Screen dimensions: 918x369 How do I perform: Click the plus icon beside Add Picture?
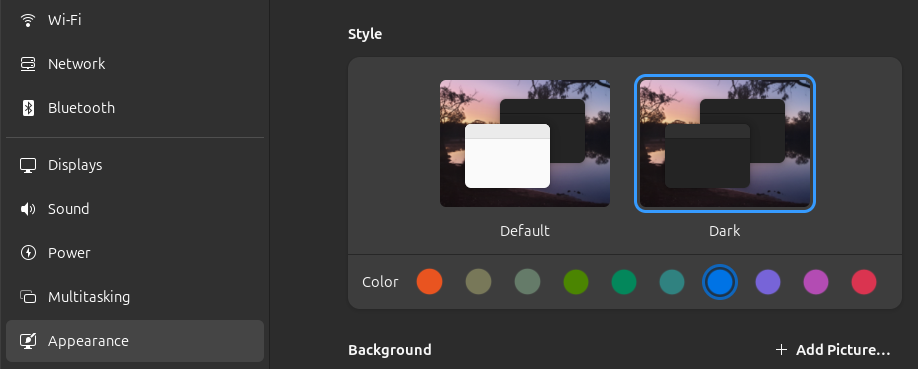coord(781,350)
